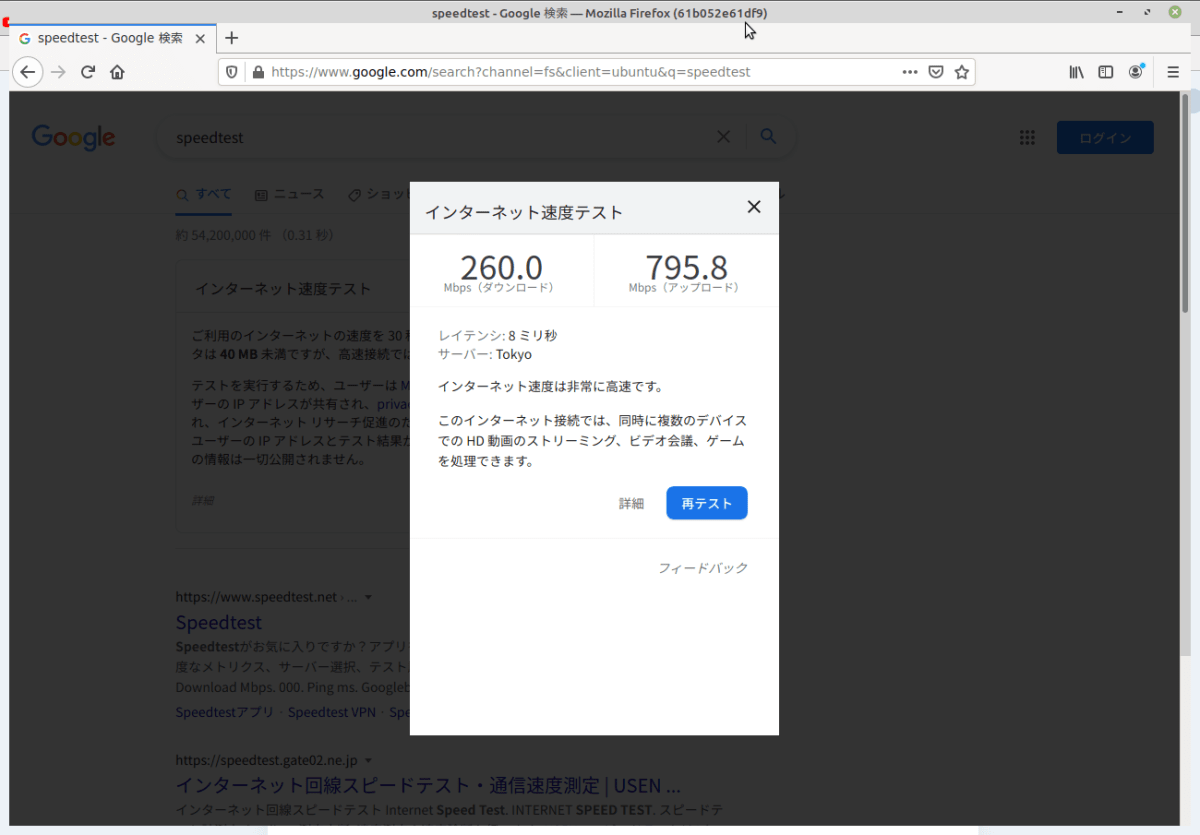Image resolution: width=1200 pixels, height=835 pixels.
Task: Select the すべて search tab
Action: point(204,195)
